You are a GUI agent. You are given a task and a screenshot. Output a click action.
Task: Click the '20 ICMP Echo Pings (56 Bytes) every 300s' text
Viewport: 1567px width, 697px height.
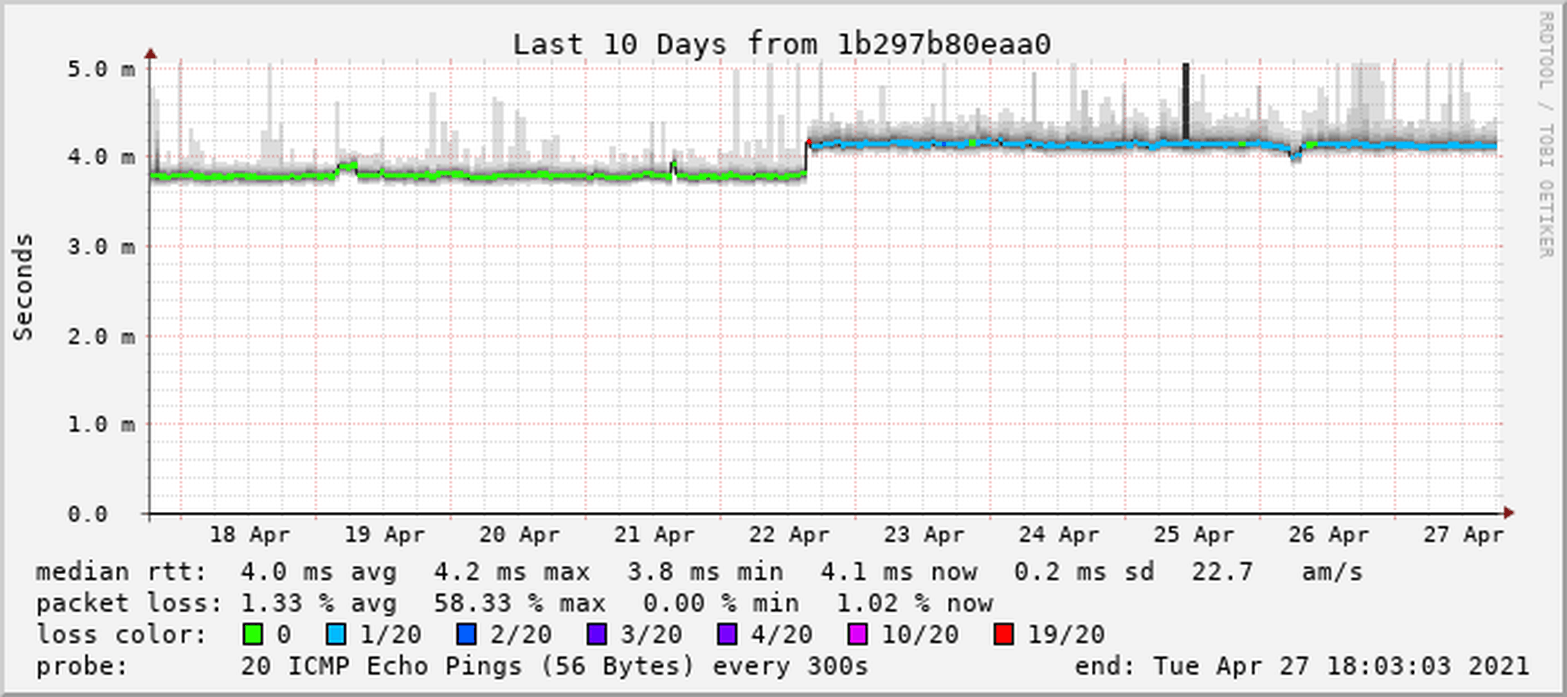(x=554, y=666)
